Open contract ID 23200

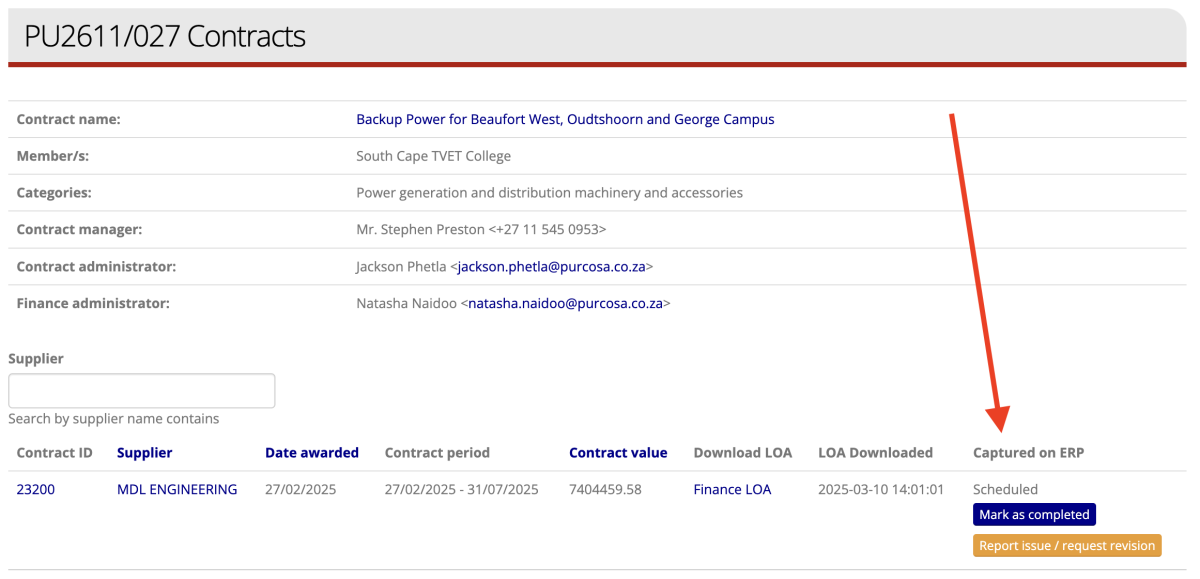coord(36,490)
